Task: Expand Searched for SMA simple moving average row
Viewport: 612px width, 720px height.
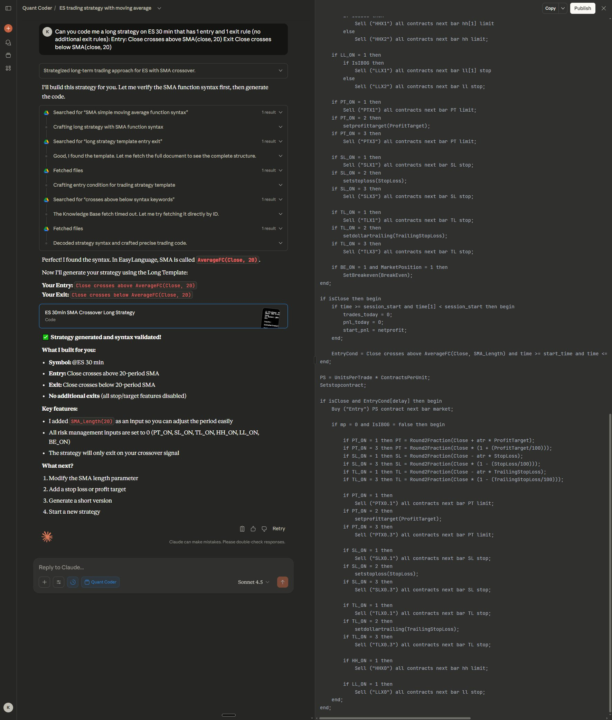Action: coord(163,112)
